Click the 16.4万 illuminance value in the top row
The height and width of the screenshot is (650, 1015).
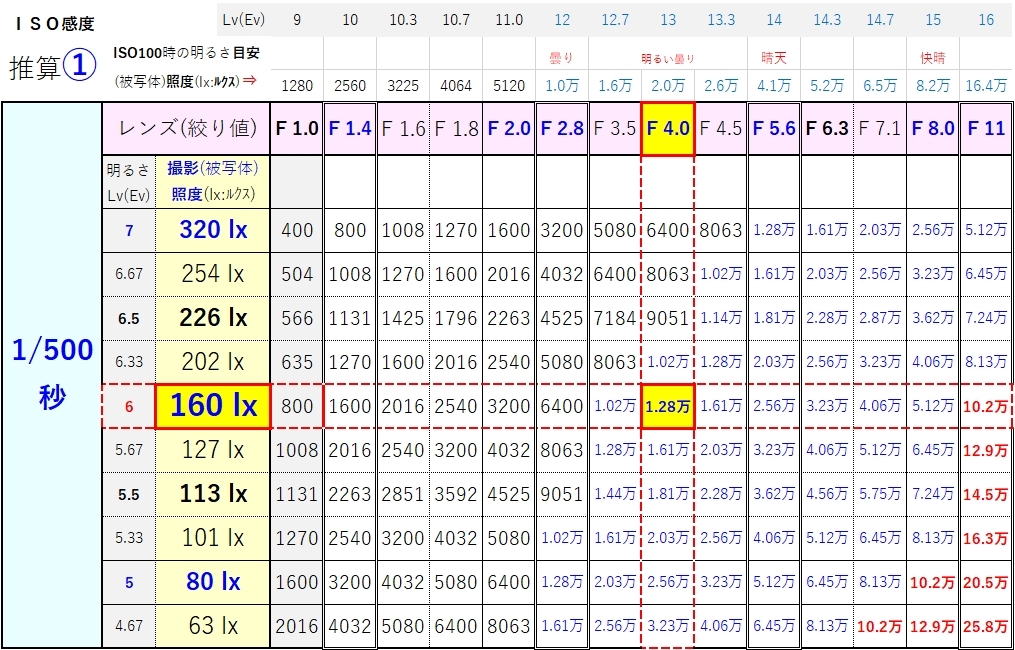click(986, 85)
